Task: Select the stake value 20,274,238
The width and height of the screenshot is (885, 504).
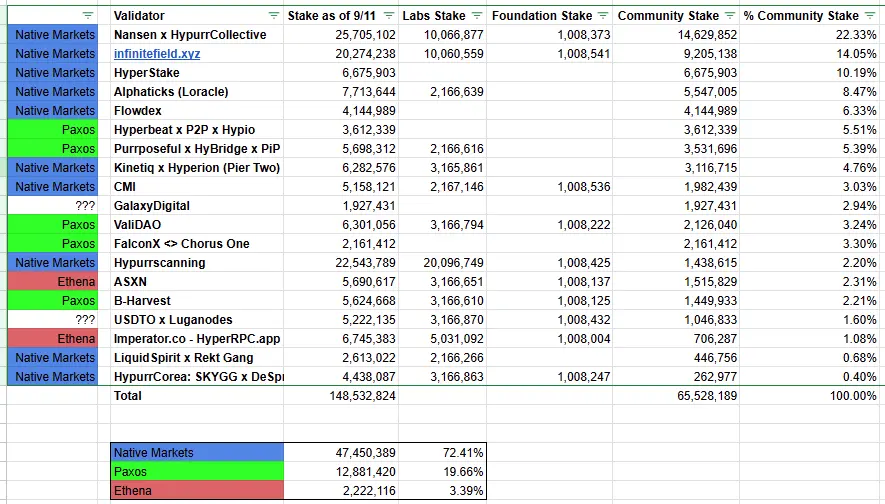Action: [341, 54]
